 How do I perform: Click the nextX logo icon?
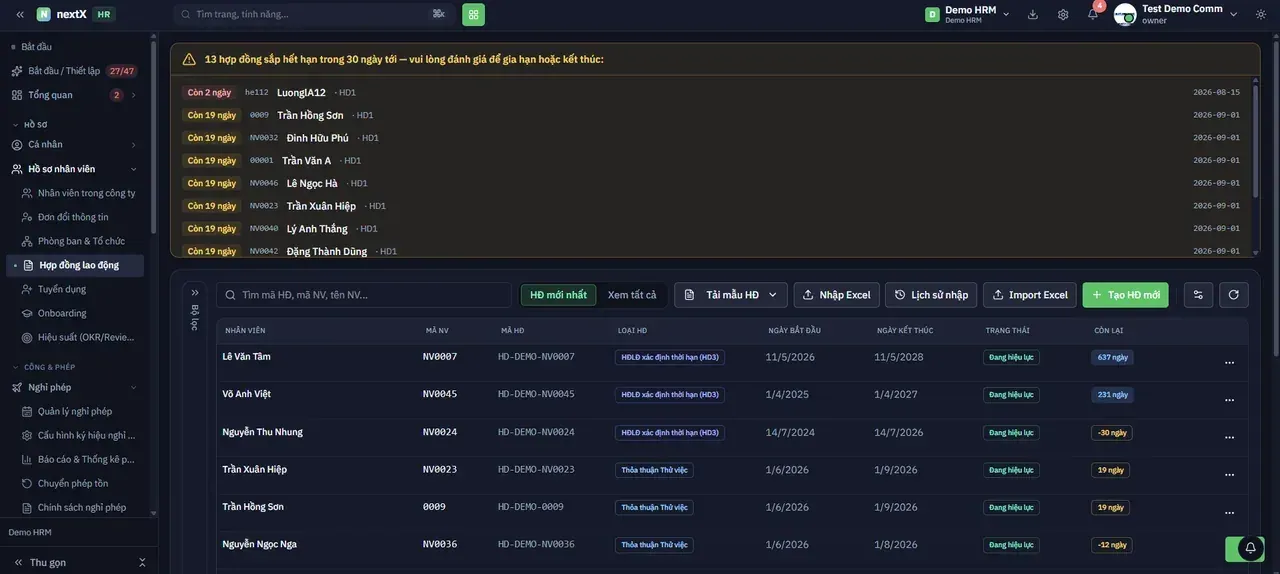coord(43,14)
